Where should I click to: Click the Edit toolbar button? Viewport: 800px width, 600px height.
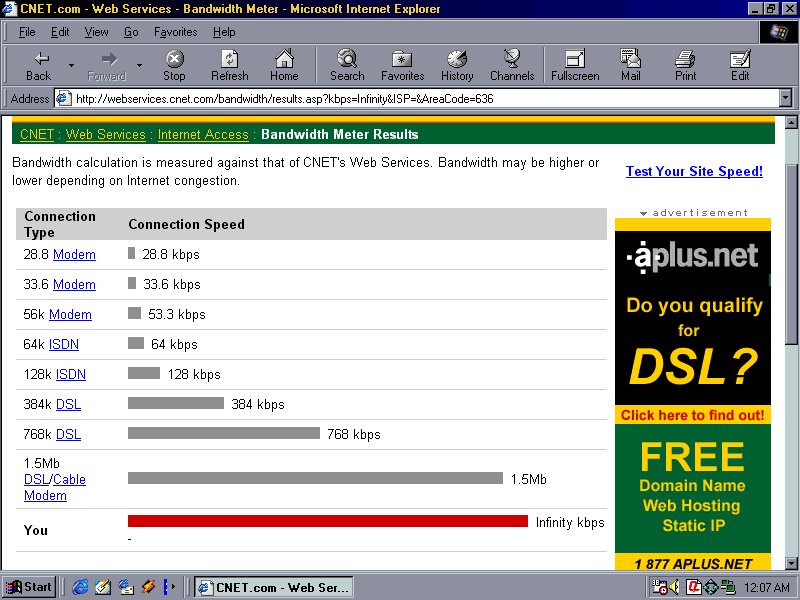pyautogui.click(x=740, y=66)
